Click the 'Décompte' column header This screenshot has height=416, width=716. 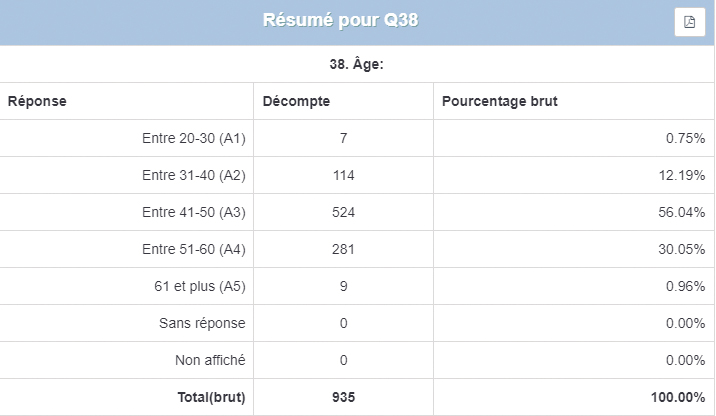click(296, 101)
